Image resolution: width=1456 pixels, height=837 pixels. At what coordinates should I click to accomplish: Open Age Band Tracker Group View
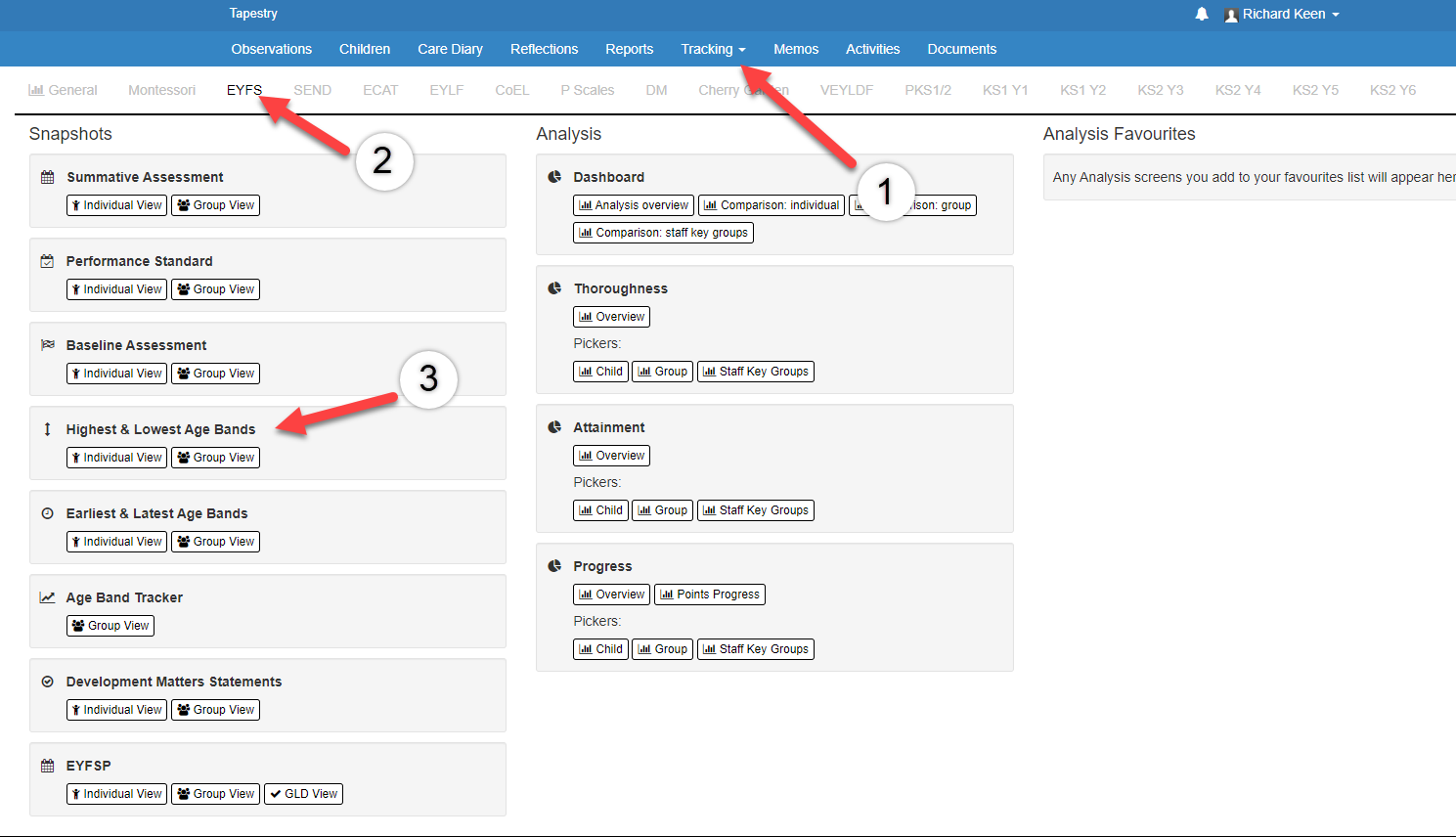click(110, 626)
